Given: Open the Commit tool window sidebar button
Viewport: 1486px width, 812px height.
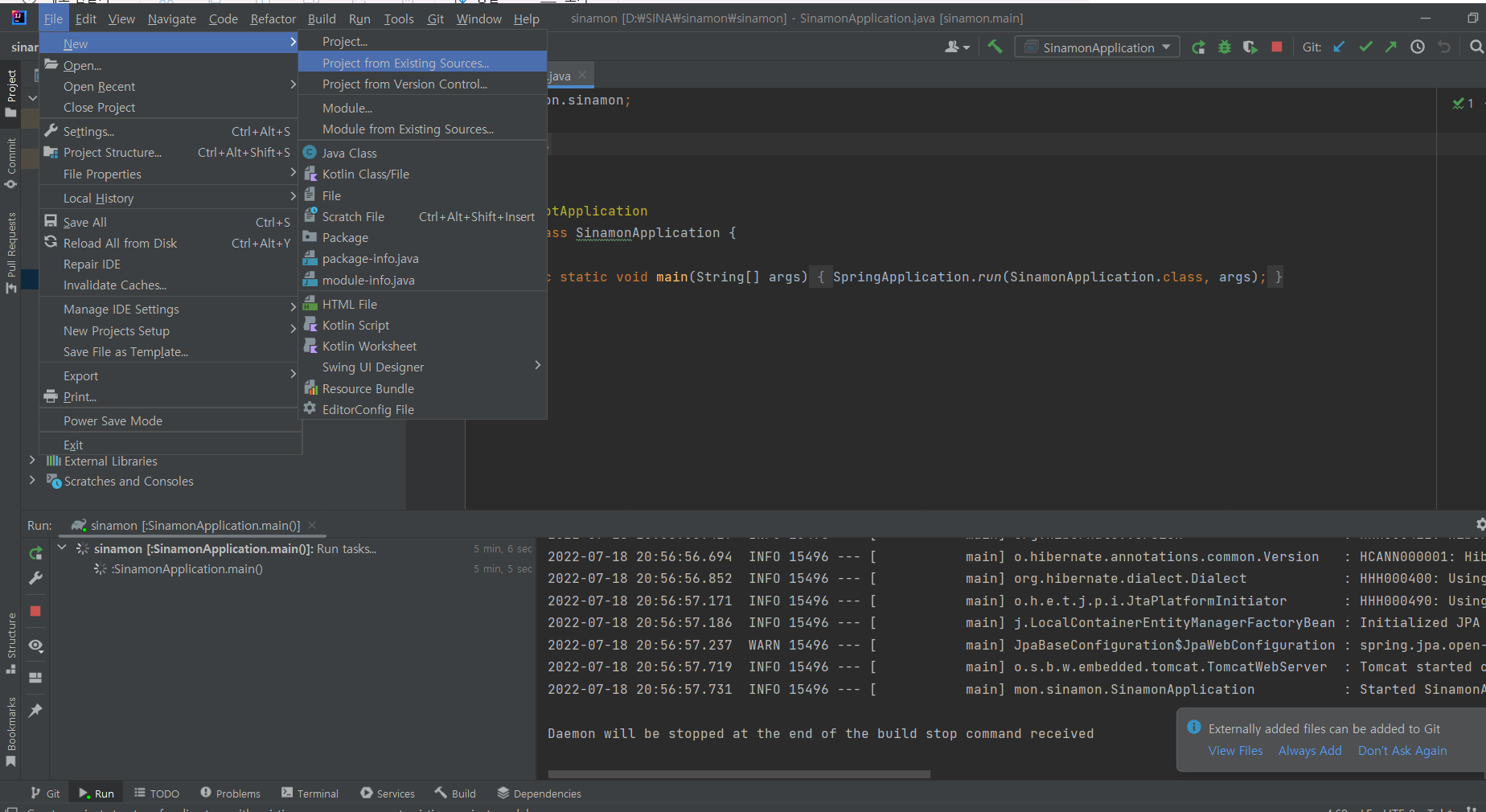Looking at the screenshot, I should [x=10, y=163].
